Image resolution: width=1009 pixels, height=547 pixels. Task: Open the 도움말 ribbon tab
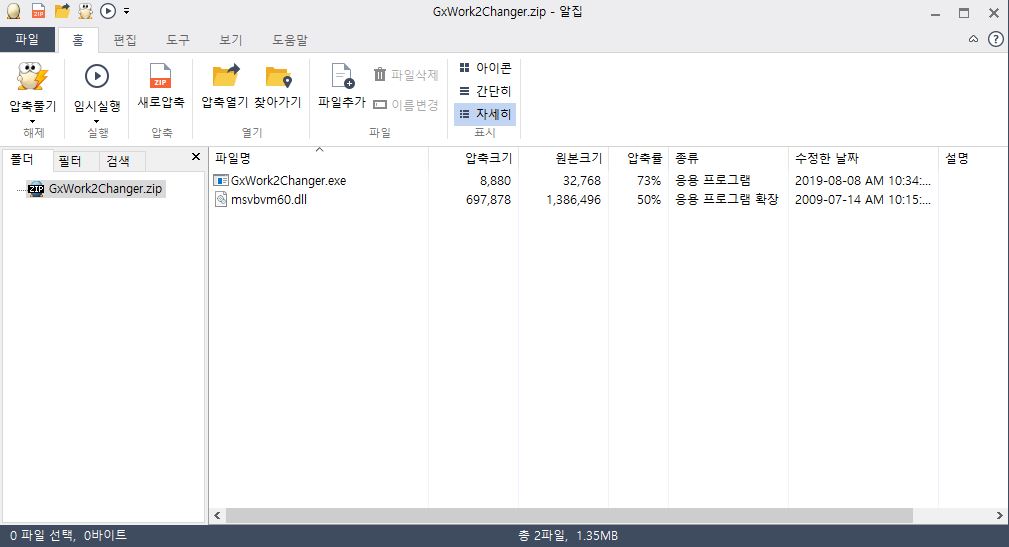[290, 40]
